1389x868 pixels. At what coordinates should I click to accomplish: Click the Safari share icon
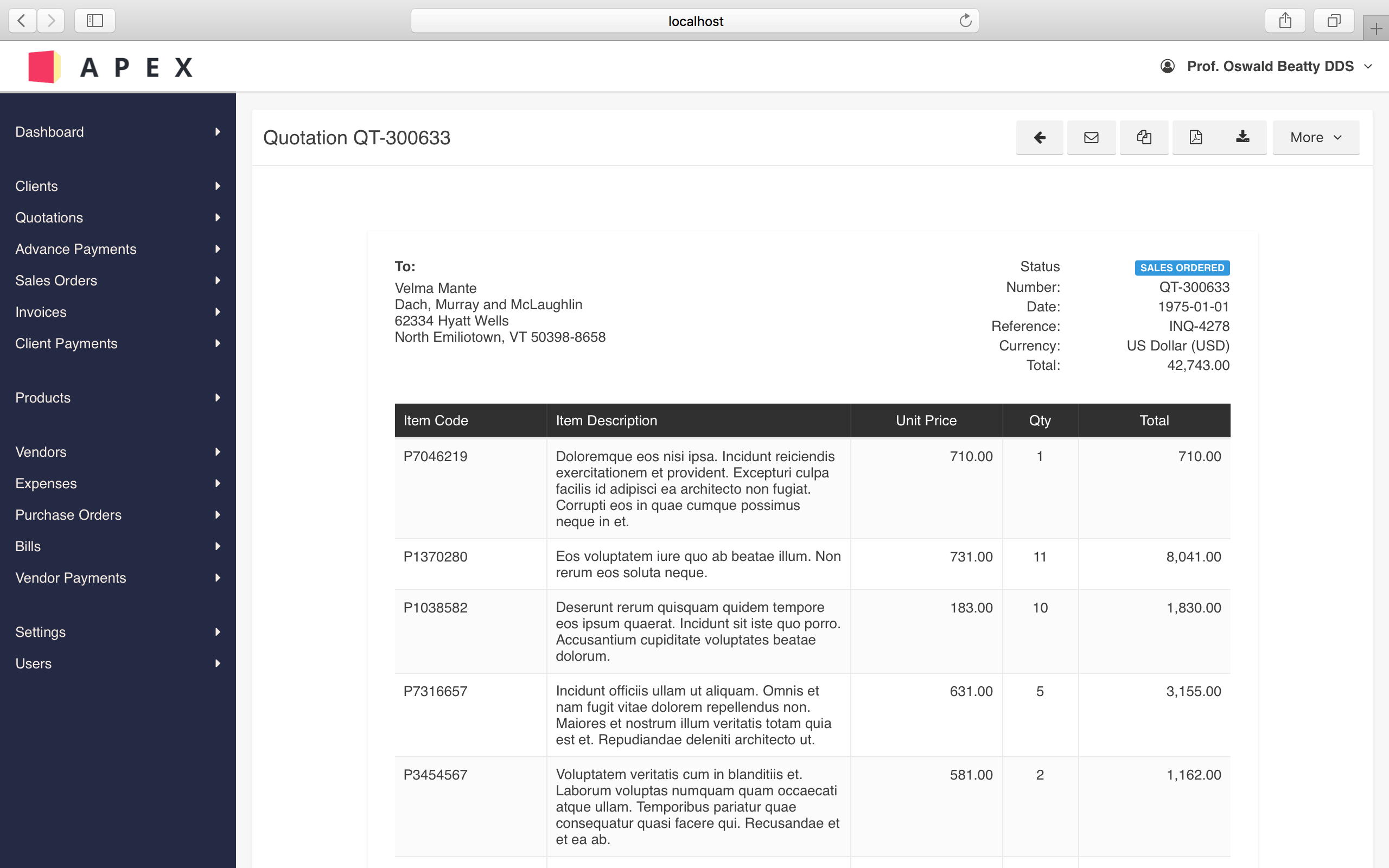click(1285, 21)
